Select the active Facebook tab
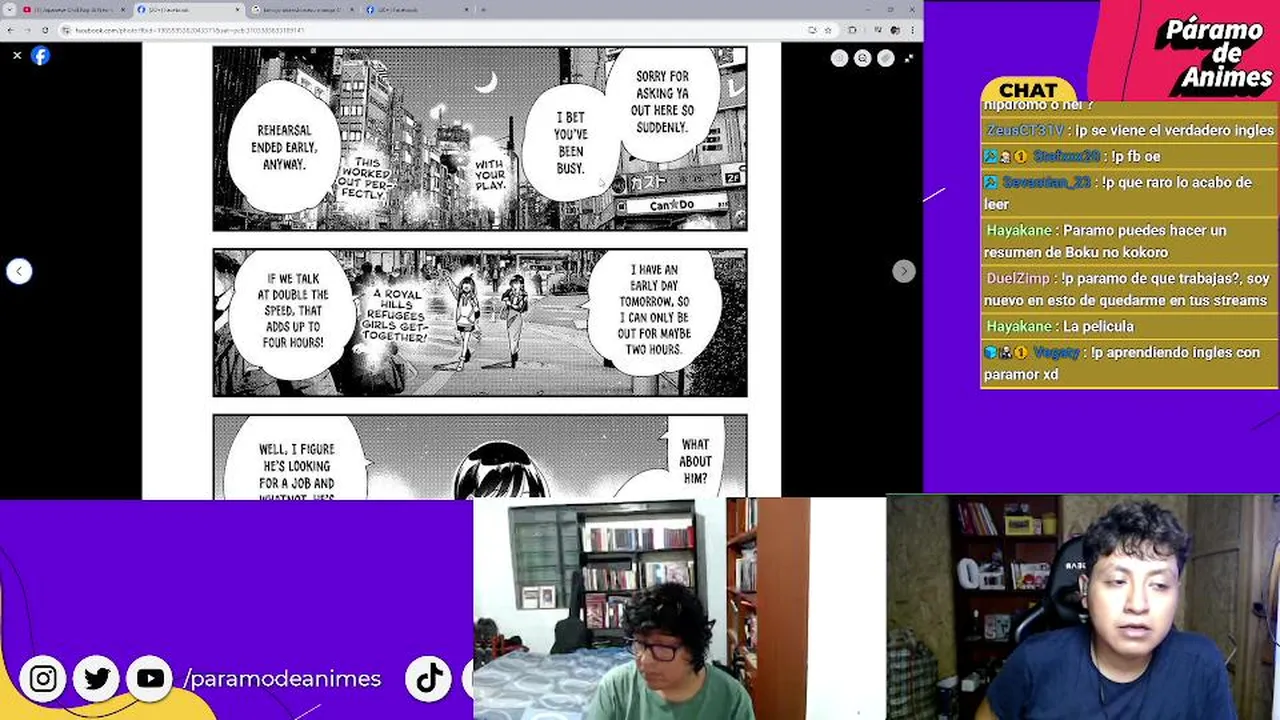 (190, 11)
